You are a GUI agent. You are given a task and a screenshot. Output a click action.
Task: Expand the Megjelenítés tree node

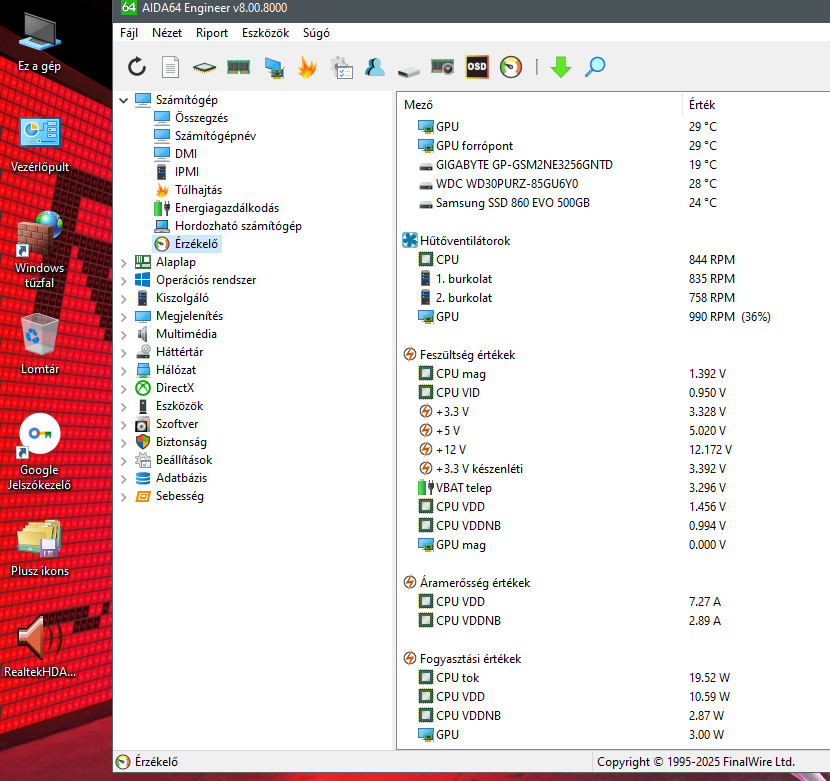point(124,316)
